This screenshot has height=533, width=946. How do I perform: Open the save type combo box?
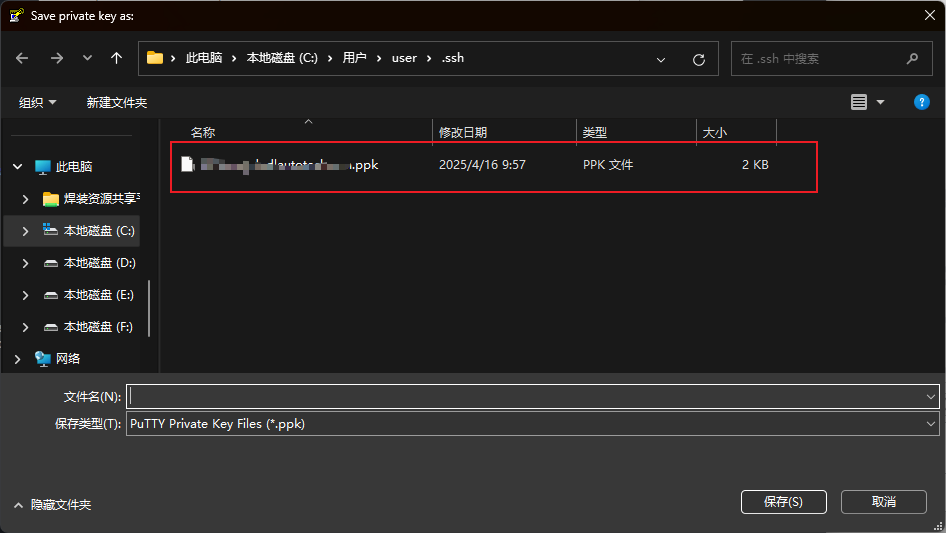pyautogui.click(x=533, y=424)
